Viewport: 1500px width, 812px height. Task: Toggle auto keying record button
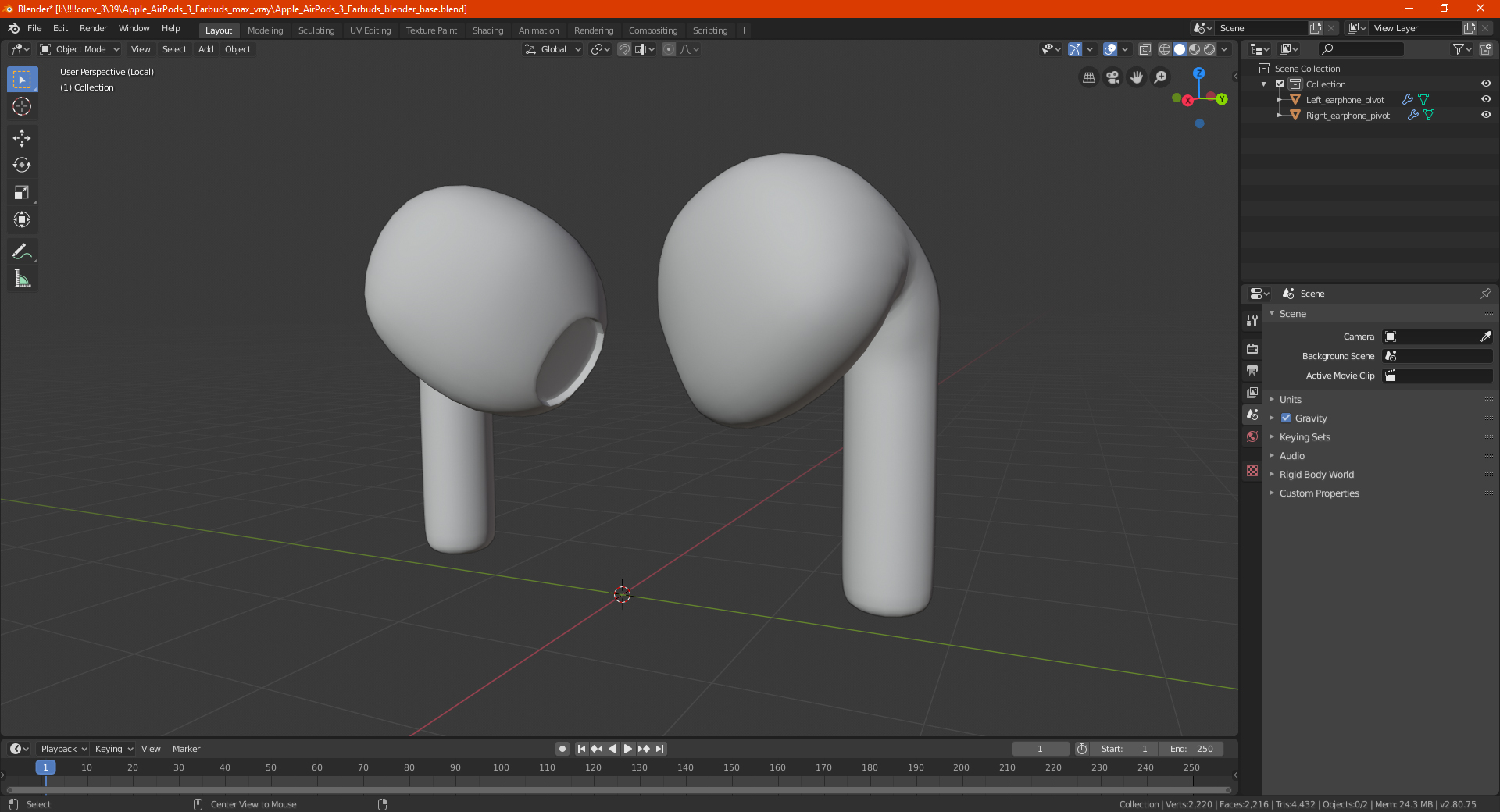point(562,749)
